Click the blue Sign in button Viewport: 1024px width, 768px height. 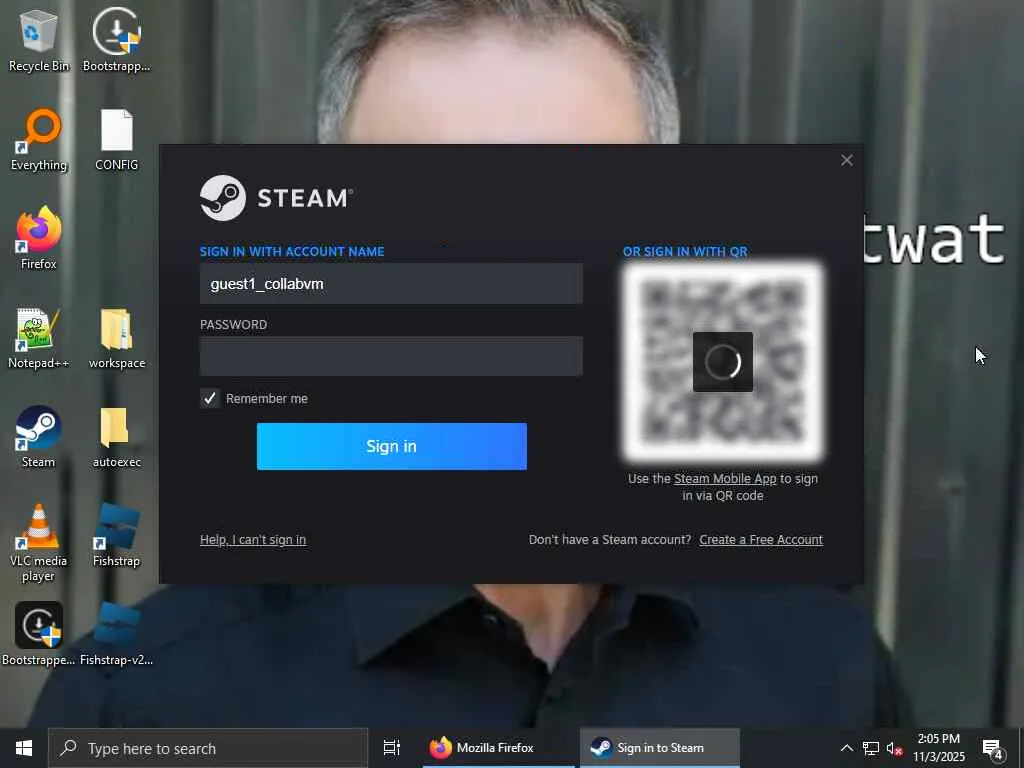391,446
